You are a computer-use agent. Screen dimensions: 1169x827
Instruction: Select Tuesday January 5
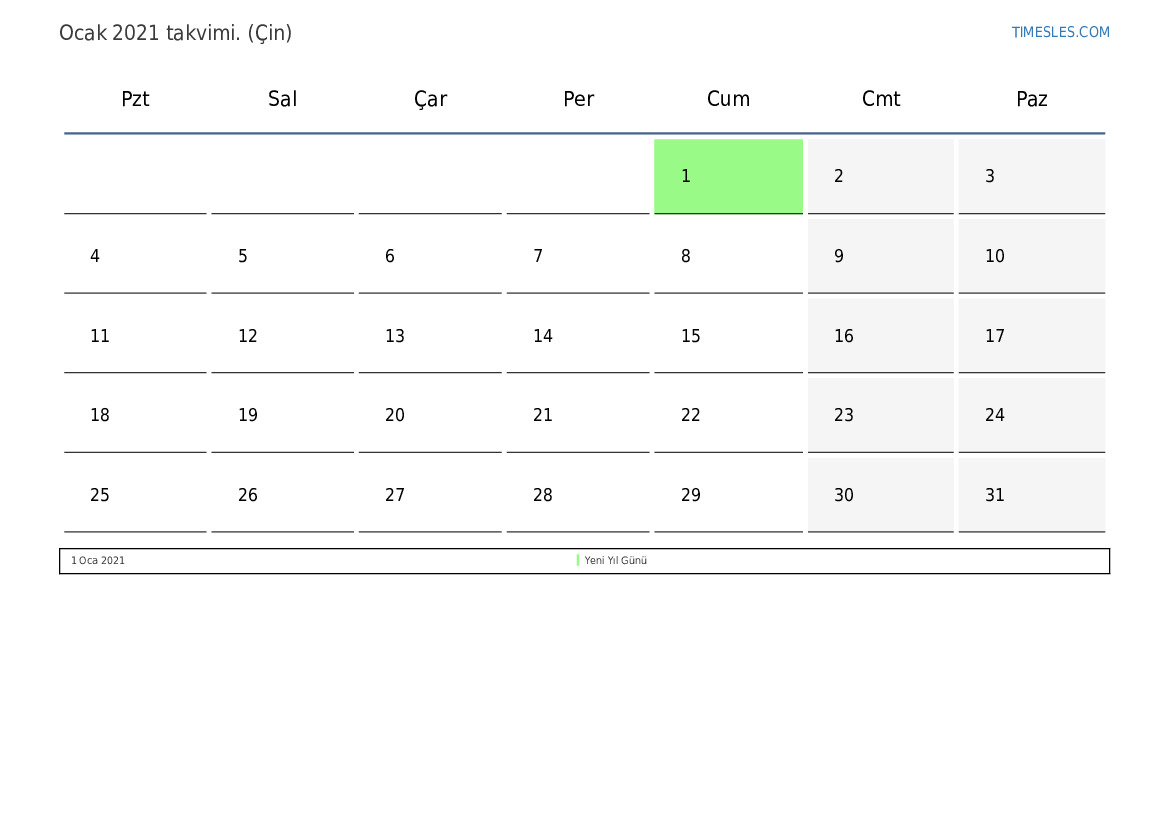pos(282,256)
